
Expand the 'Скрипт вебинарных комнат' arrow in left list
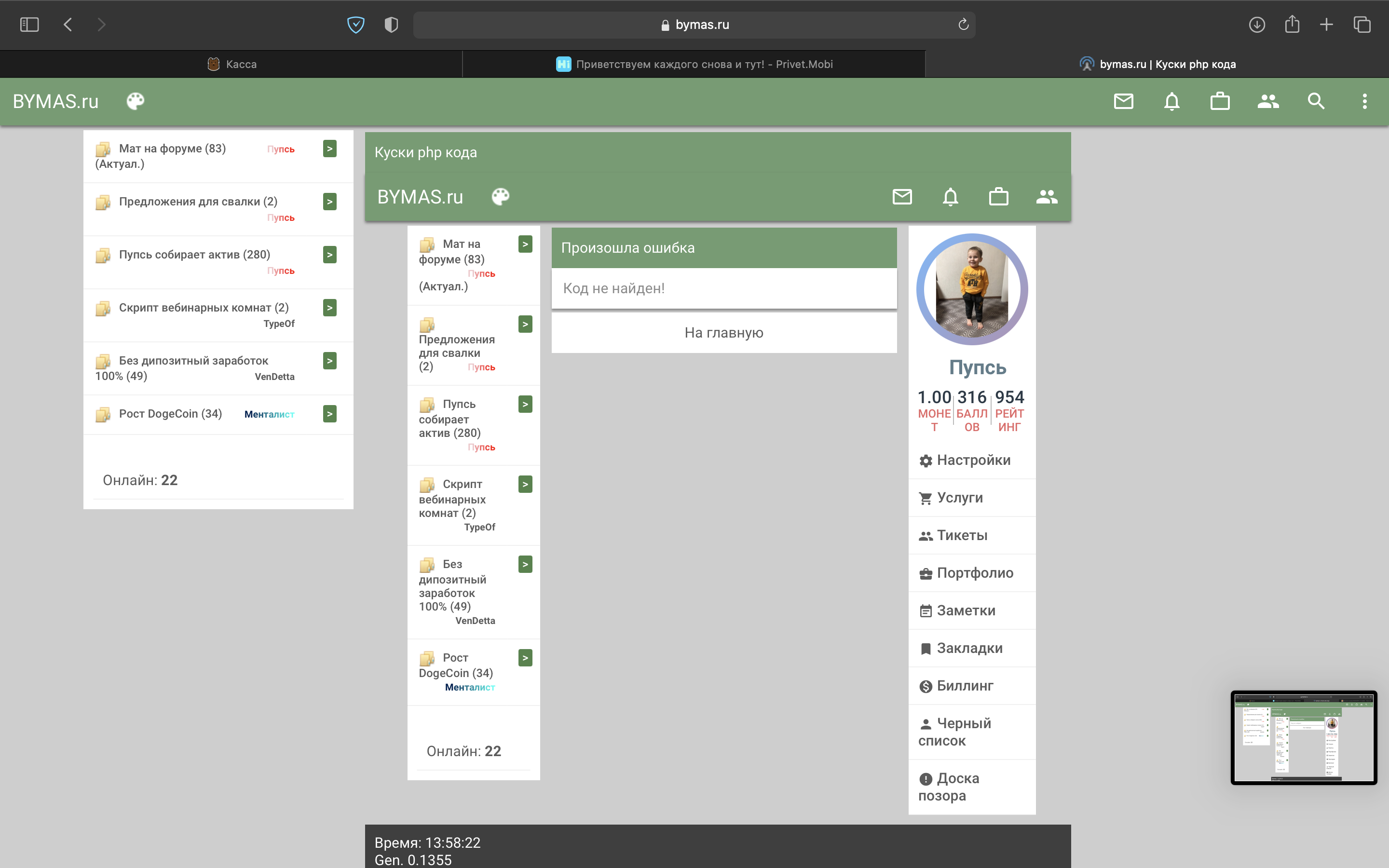point(329,308)
